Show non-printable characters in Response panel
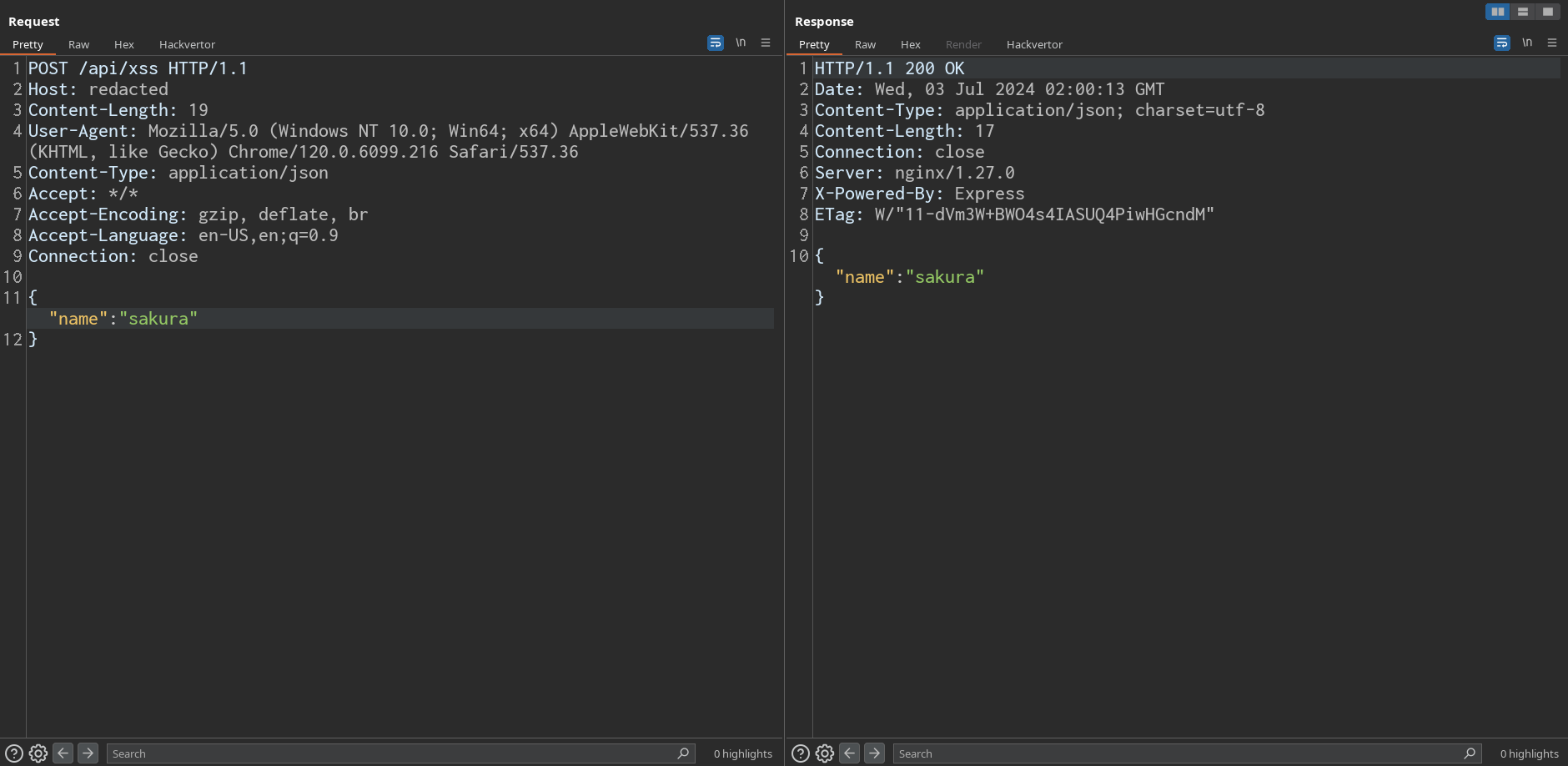1568x766 pixels. (x=1527, y=43)
